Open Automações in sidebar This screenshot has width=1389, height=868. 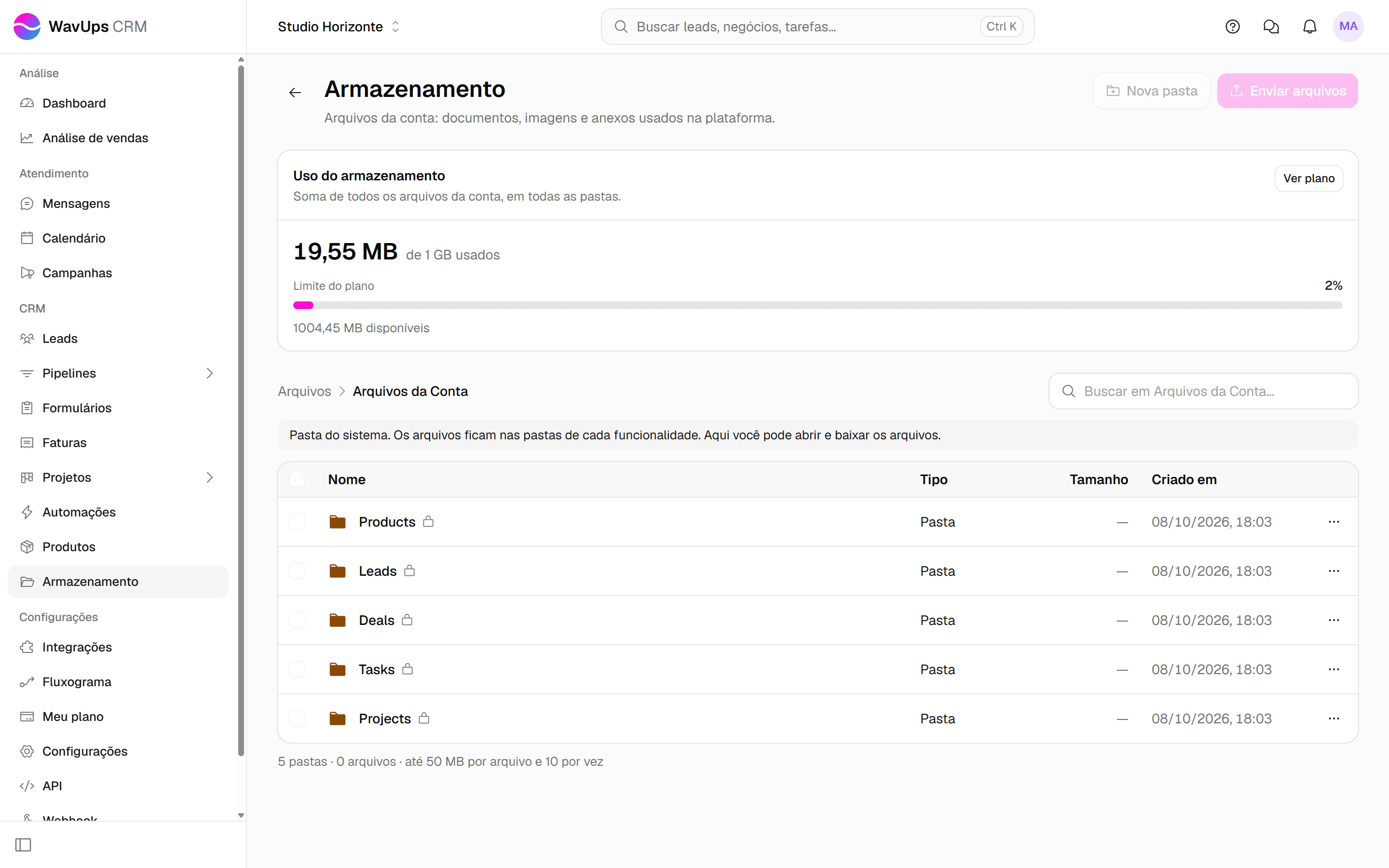pos(118,512)
